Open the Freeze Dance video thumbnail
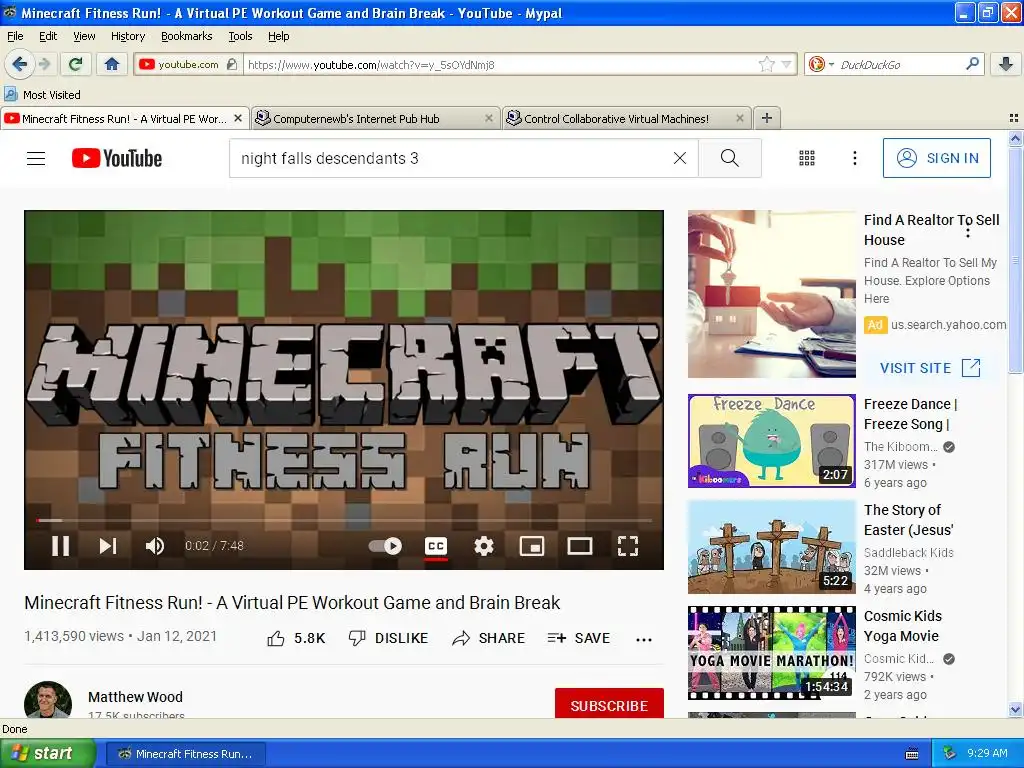Screen dimensions: 1024x768 (x=771, y=441)
